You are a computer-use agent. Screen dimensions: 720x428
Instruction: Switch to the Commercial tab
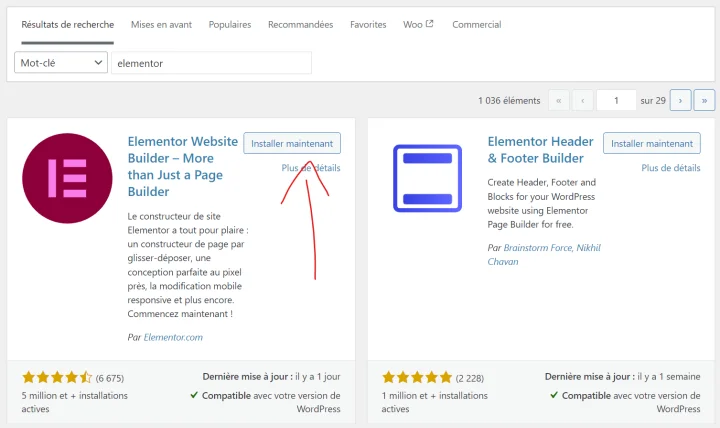coord(477,25)
